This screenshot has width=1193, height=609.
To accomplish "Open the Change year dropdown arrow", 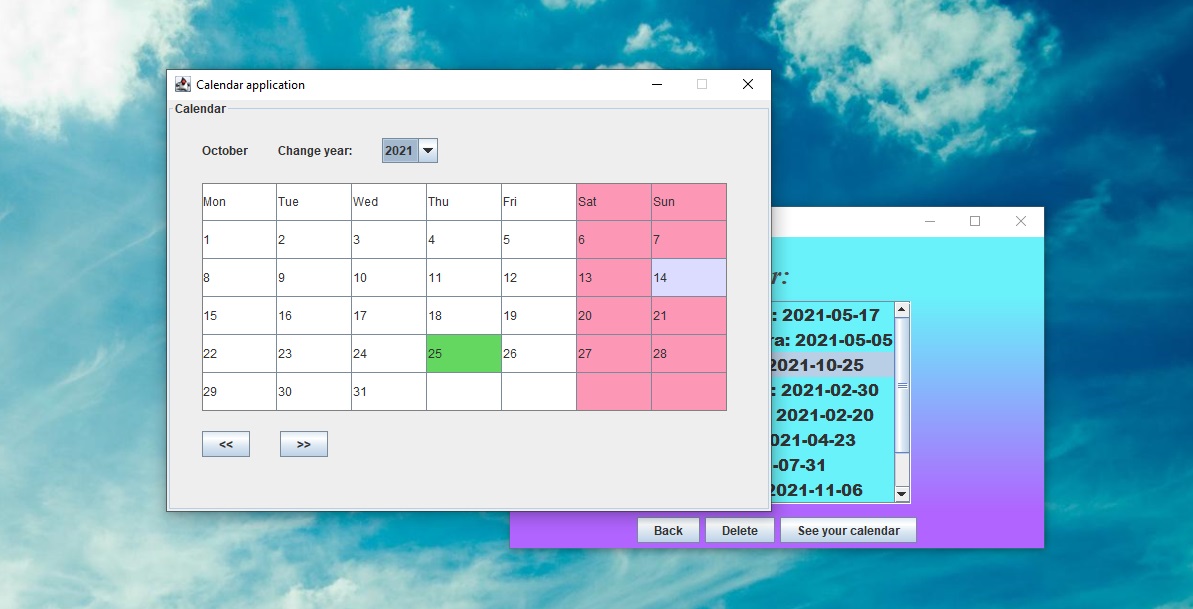I will pyautogui.click(x=428, y=151).
